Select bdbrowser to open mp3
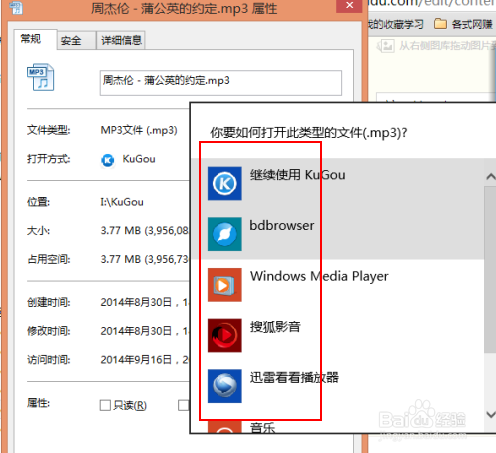 338,234
